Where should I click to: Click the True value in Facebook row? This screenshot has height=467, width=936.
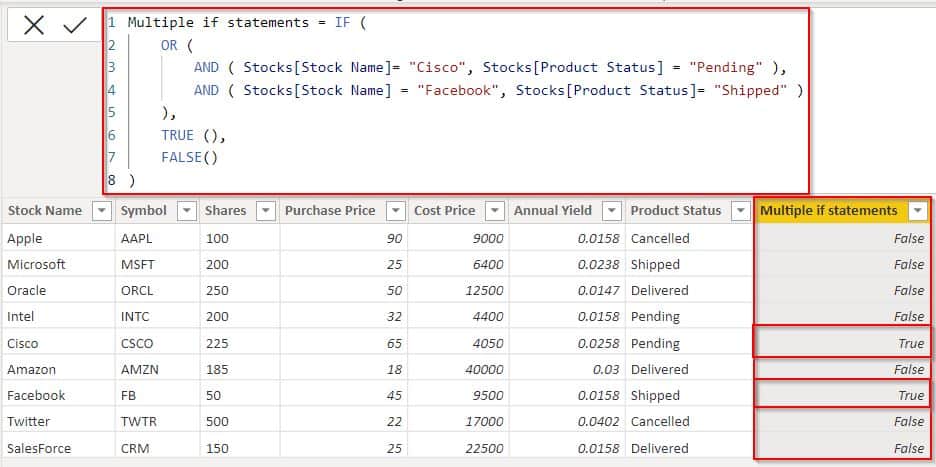(911, 395)
